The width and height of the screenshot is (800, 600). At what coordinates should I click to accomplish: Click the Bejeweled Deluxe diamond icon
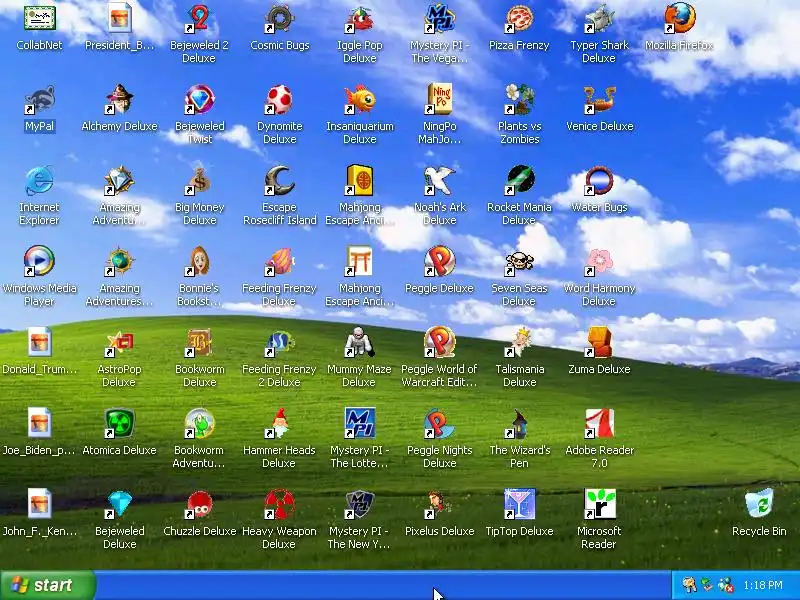(x=119, y=504)
